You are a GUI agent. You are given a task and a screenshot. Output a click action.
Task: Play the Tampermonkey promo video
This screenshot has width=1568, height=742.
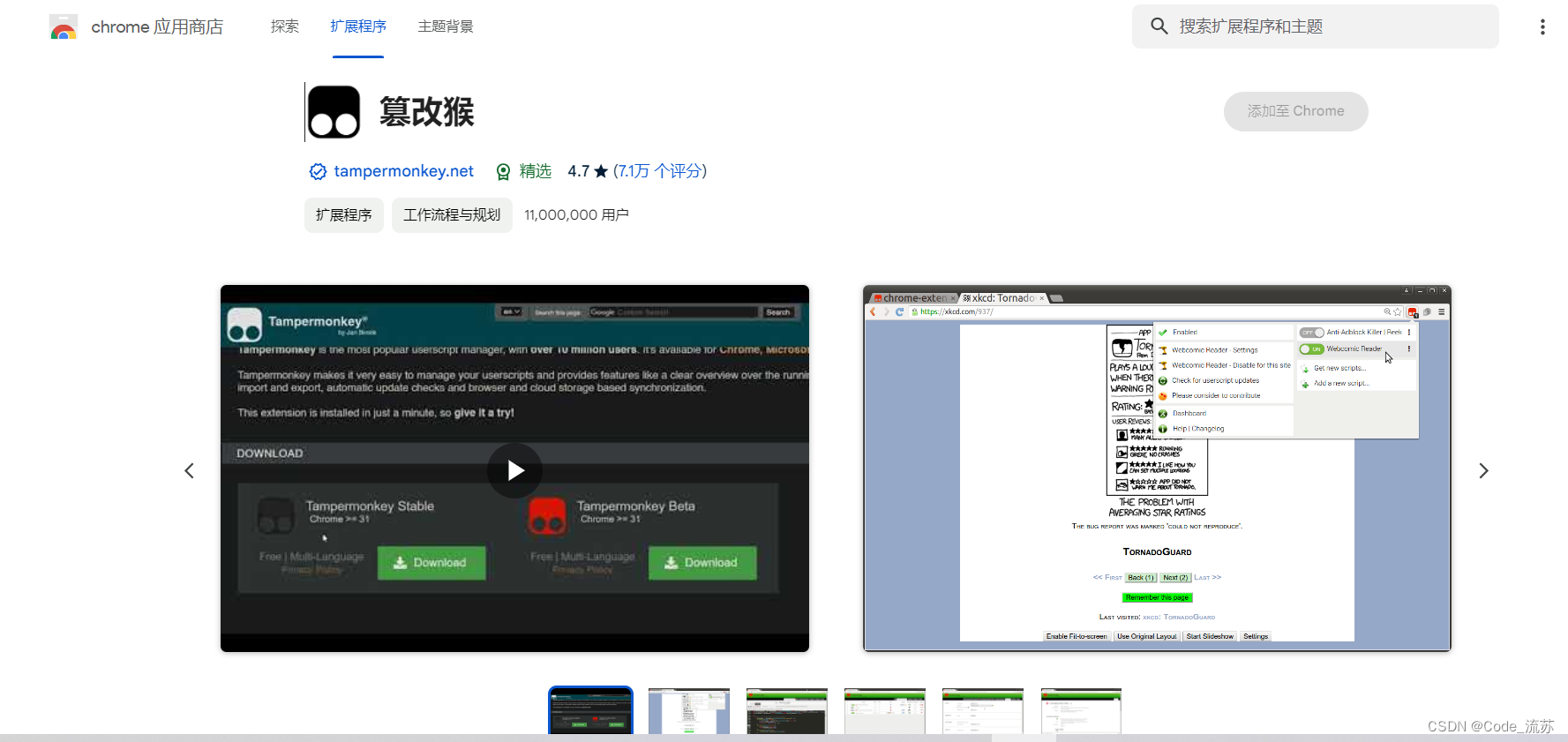point(515,470)
